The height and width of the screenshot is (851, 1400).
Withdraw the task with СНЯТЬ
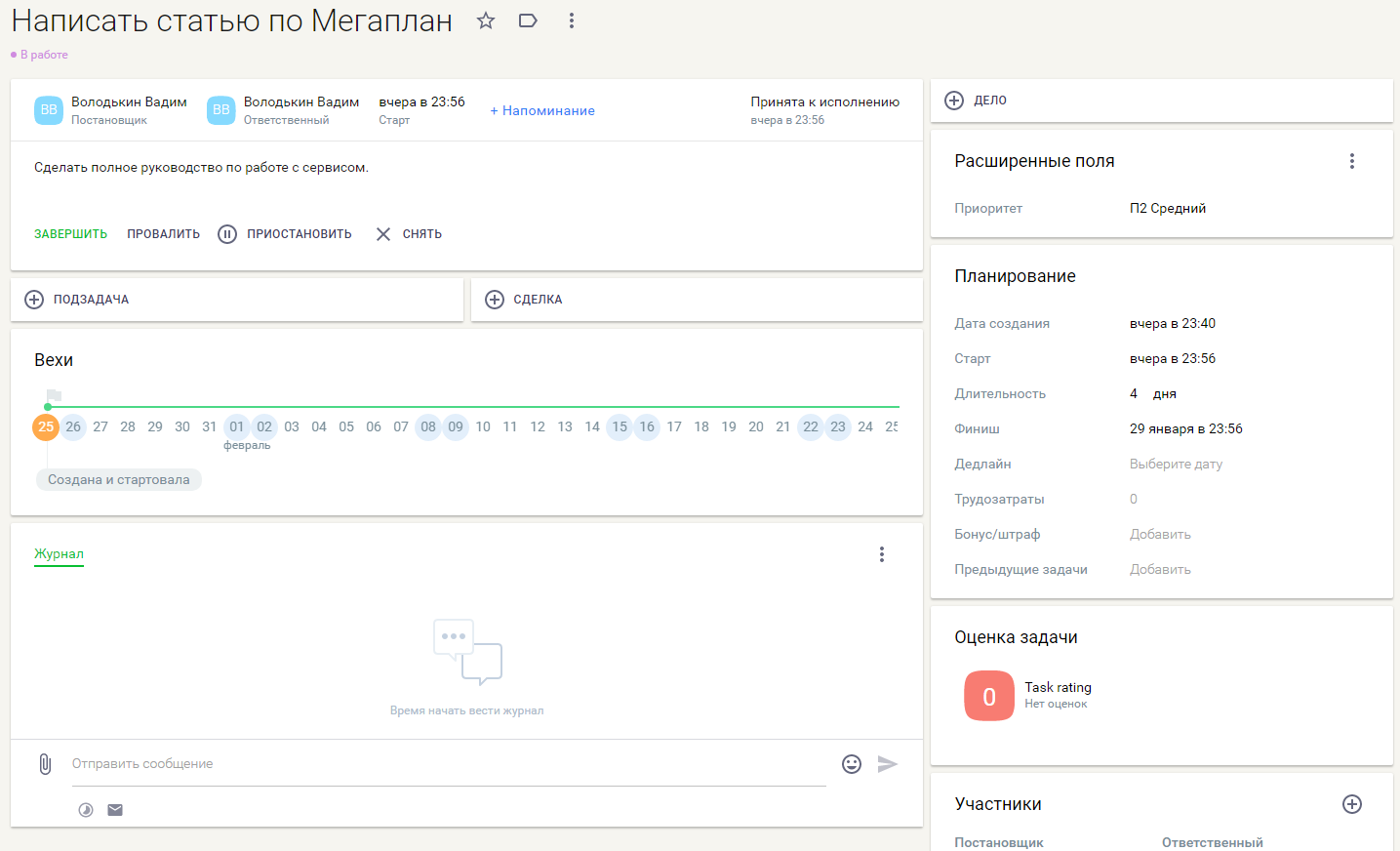point(409,234)
